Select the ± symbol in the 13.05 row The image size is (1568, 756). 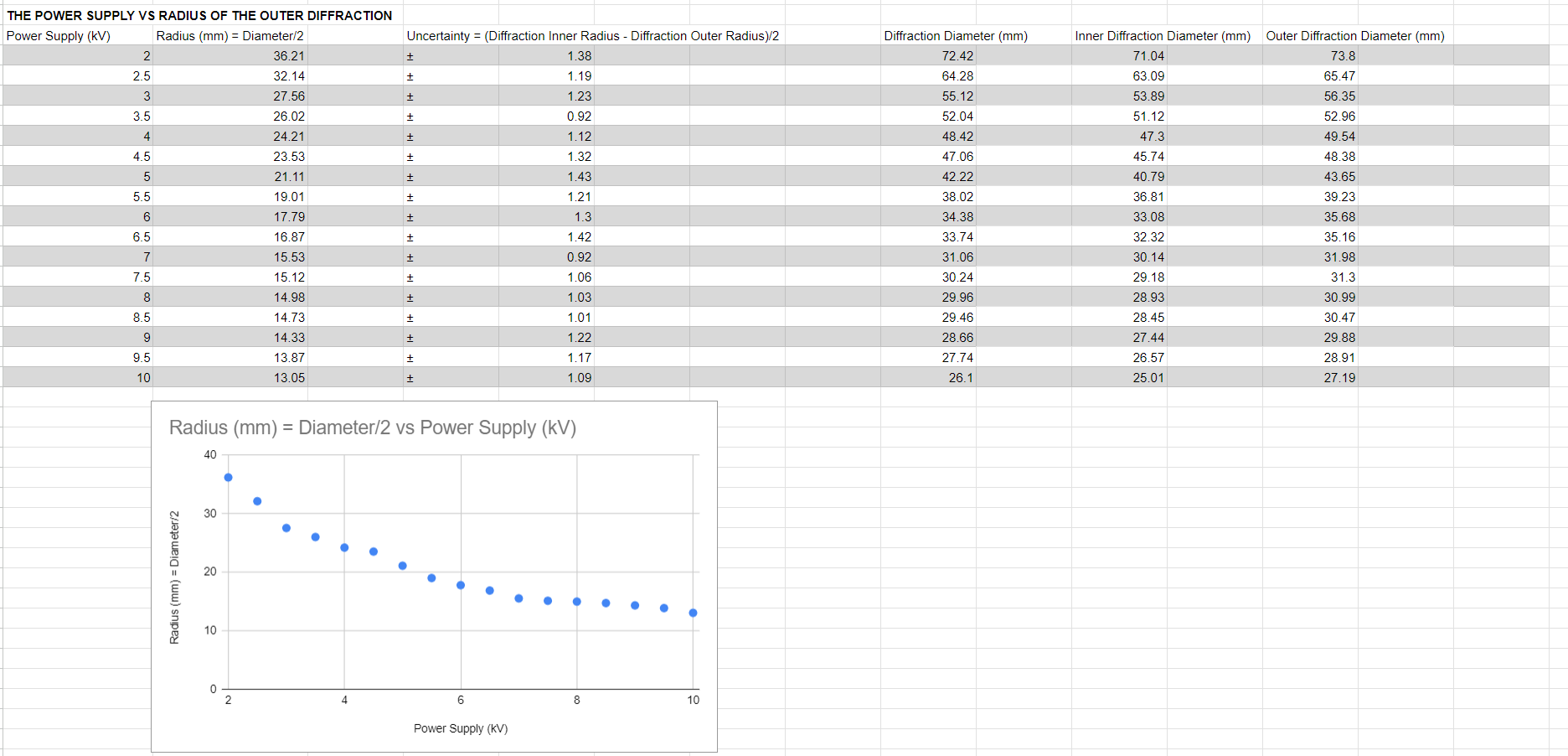pos(410,378)
